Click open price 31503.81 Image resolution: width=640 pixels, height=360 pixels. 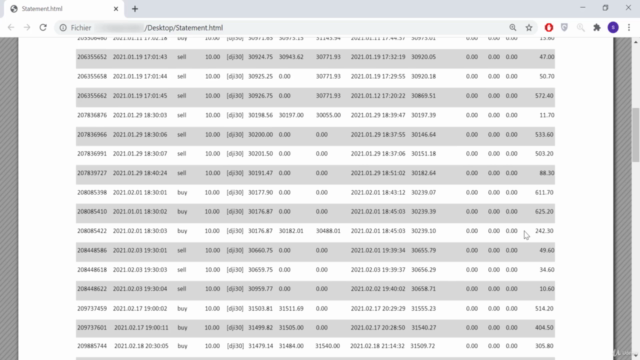pos(260,309)
